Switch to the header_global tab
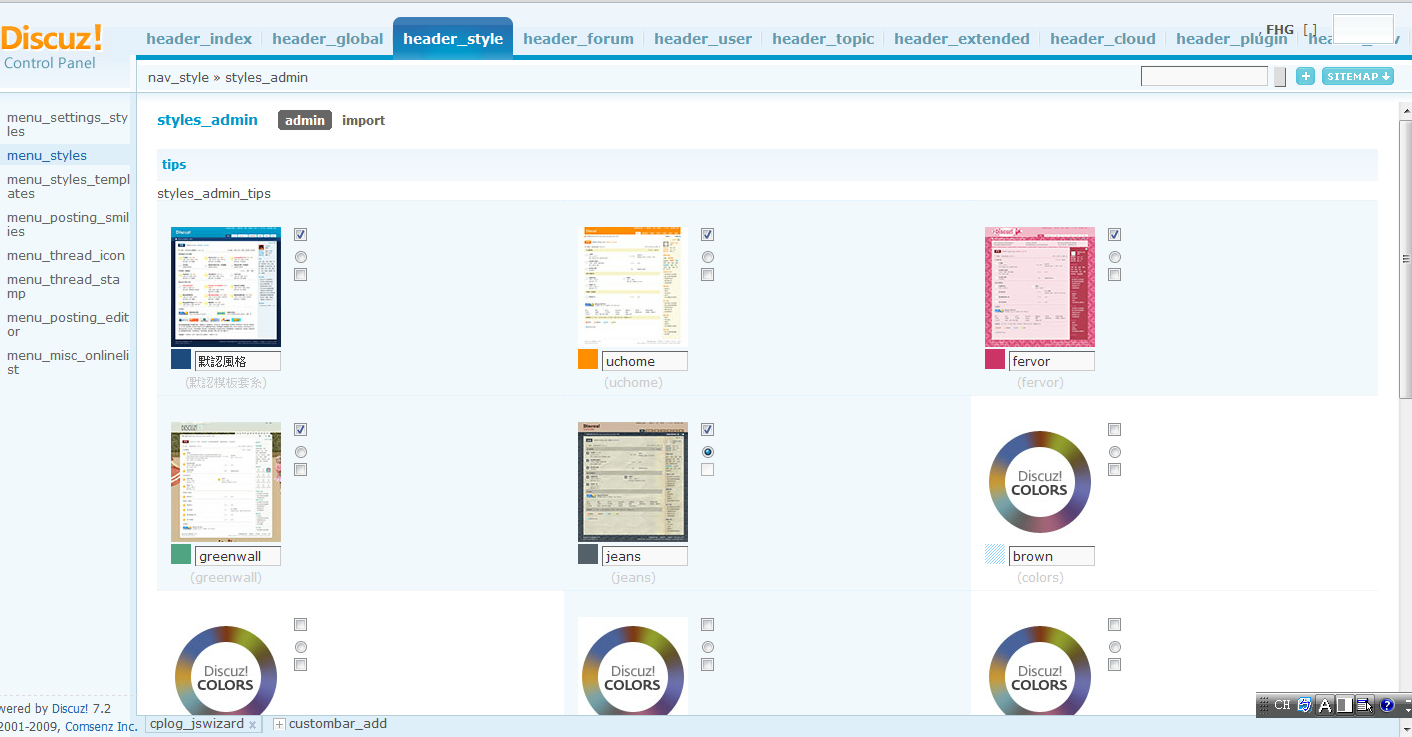 [x=327, y=39]
